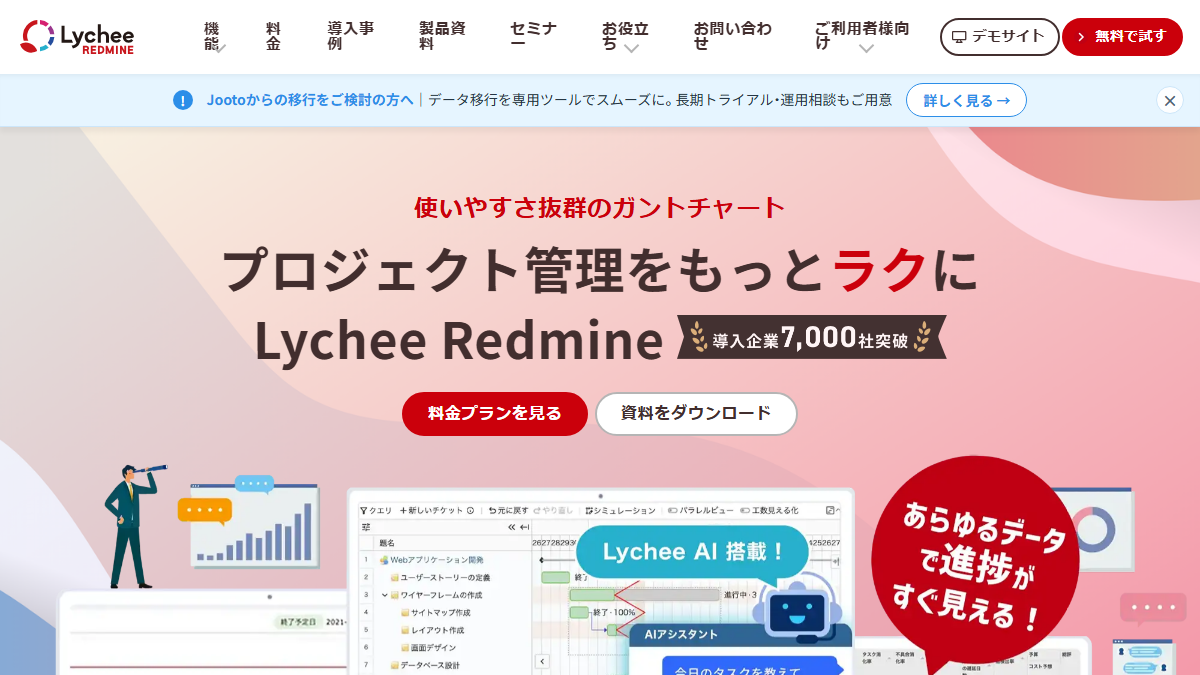Select the レイアウト作成 row
This screenshot has width=1200, height=675.
coord(432,630)
